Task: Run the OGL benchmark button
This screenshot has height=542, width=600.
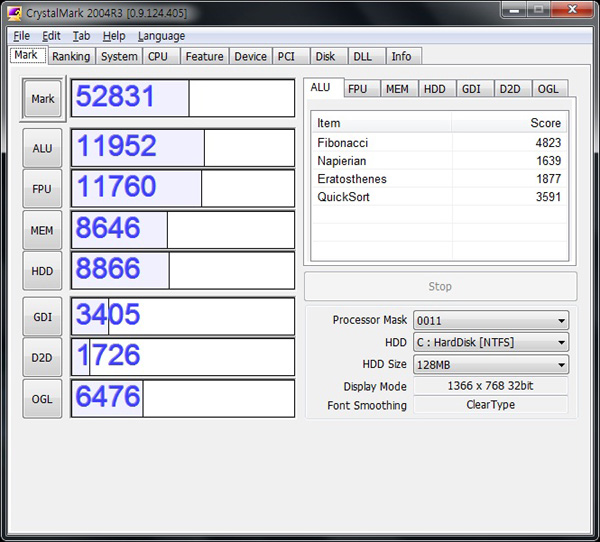Action: (42, 399)
